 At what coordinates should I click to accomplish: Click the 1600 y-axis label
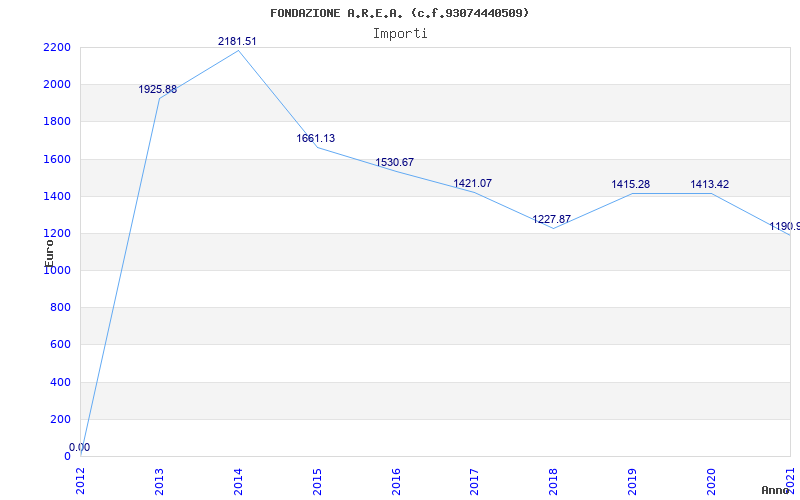click(57, 159)
